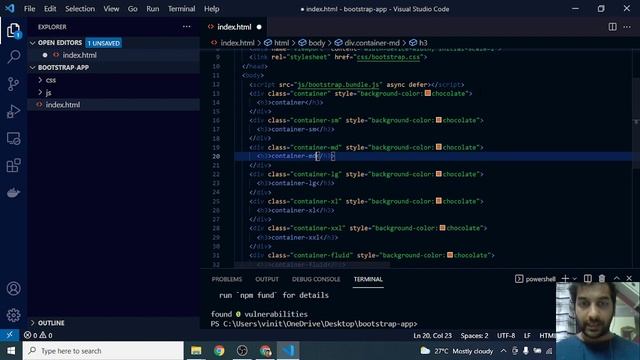This screenshot has height=360, width=640.
Task: Open the Run and Debug view
Action: (x=13, y=111)
